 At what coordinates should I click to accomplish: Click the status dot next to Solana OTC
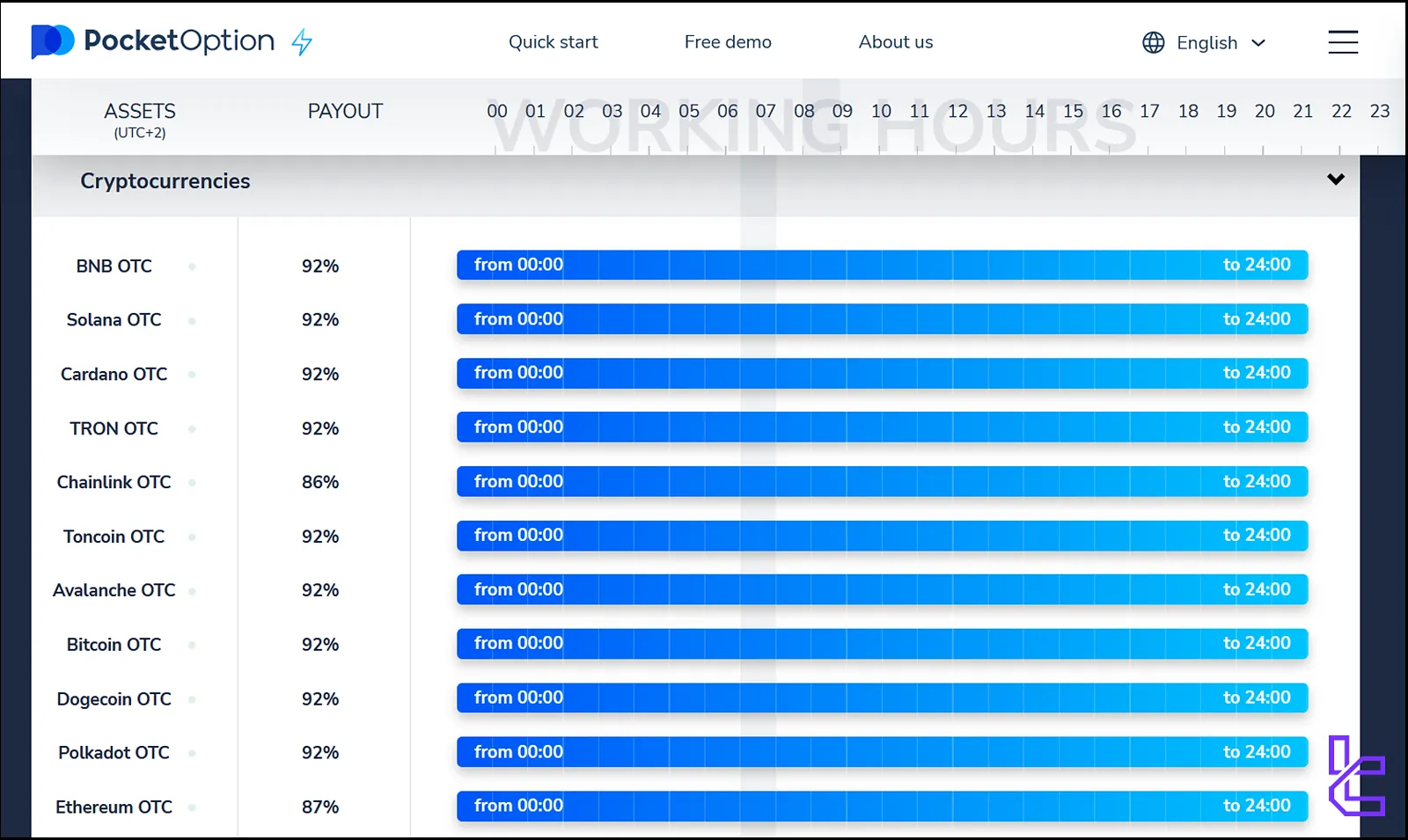192,320
